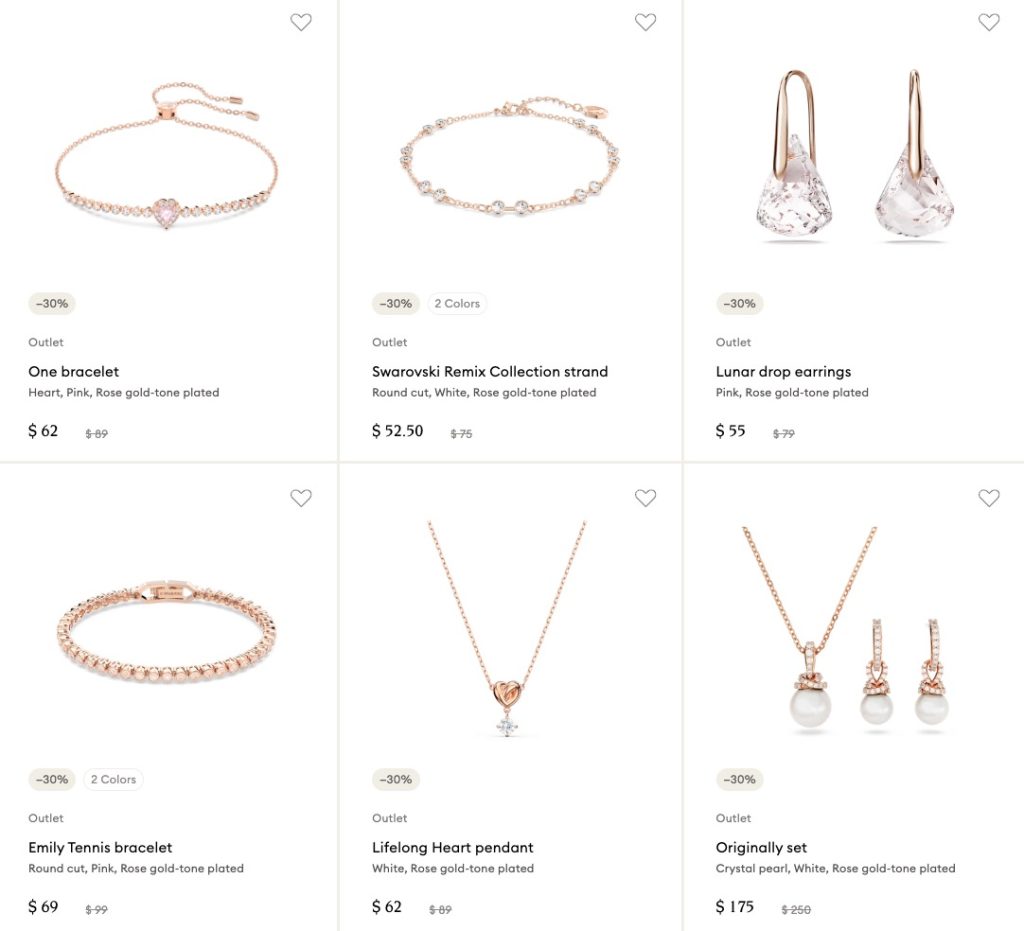Click Swarovski Remix Collection strand title
The height and width of the screenshot is (931, 1024).
tap(490, 372)
